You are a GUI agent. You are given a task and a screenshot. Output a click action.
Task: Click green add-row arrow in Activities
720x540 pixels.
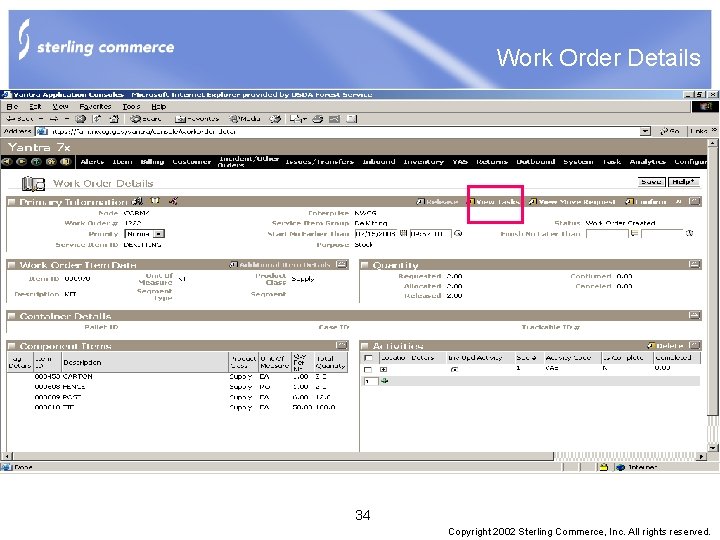[x=385, y=381]
